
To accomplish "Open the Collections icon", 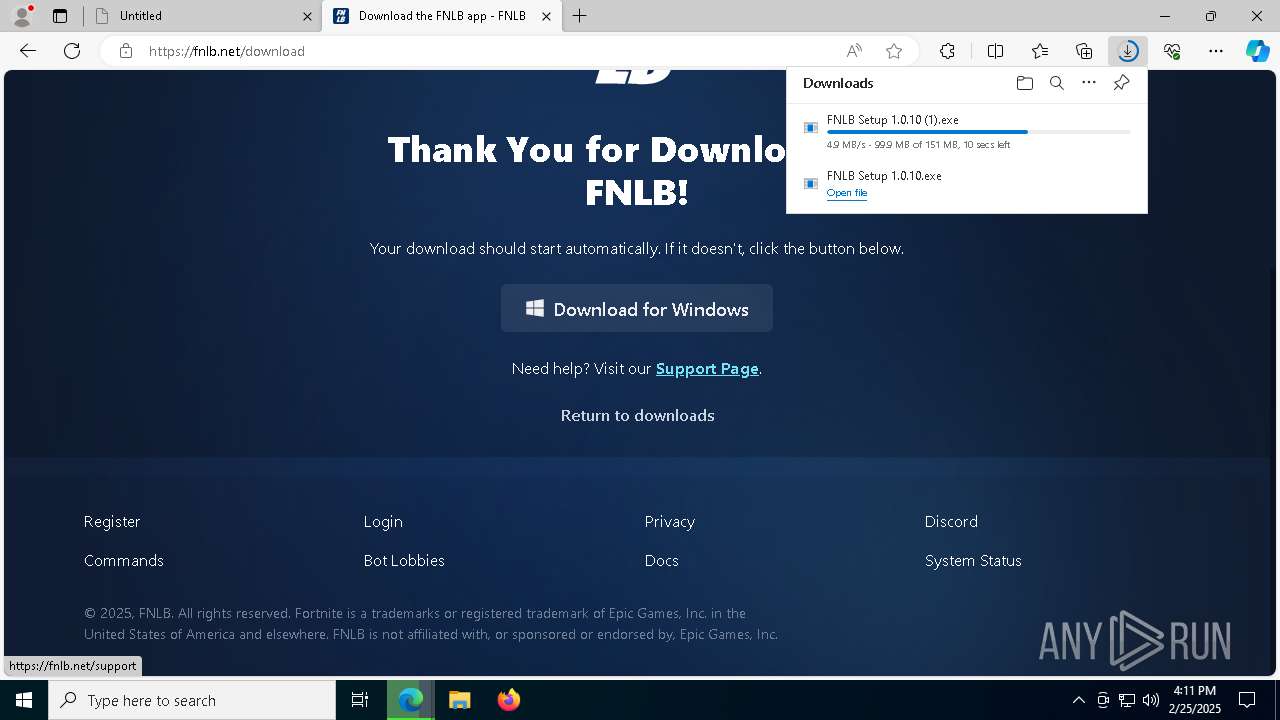I will tap(1084, 51).
